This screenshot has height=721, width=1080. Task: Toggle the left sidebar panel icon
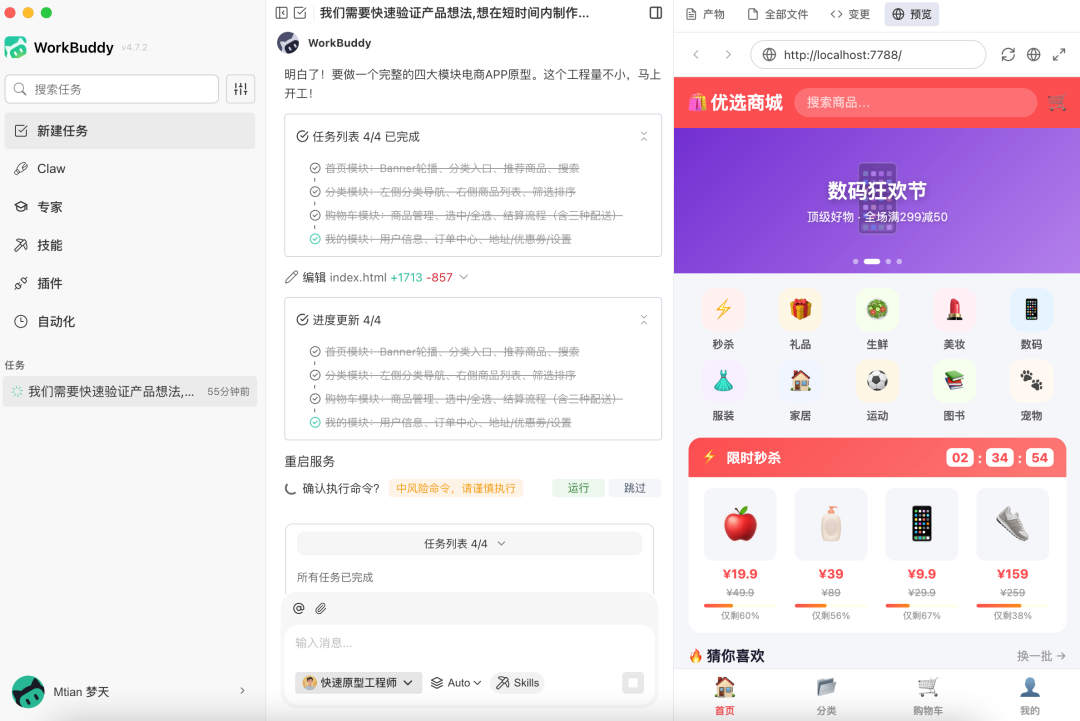(x=282, y=12)
